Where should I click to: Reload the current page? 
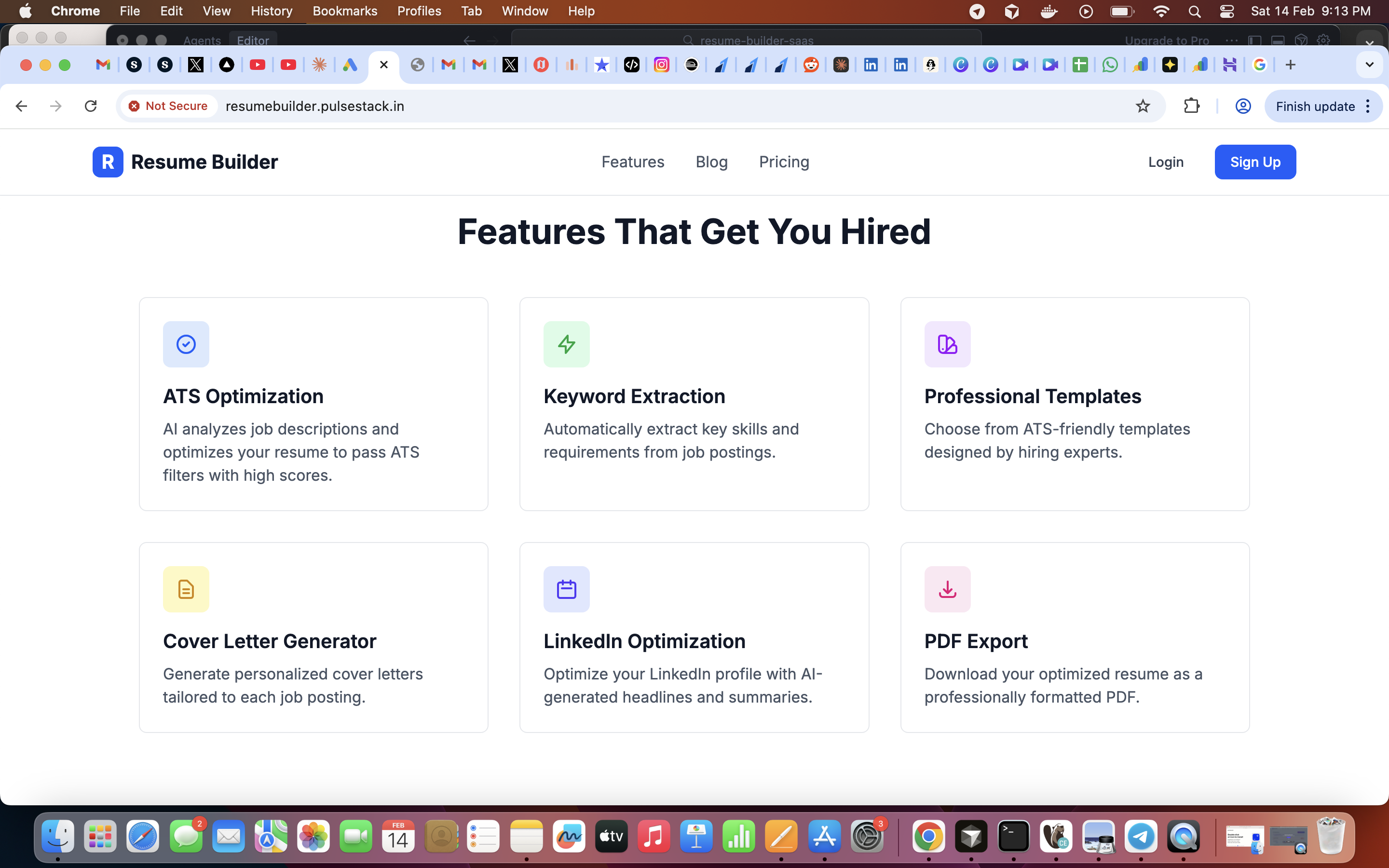91,106
